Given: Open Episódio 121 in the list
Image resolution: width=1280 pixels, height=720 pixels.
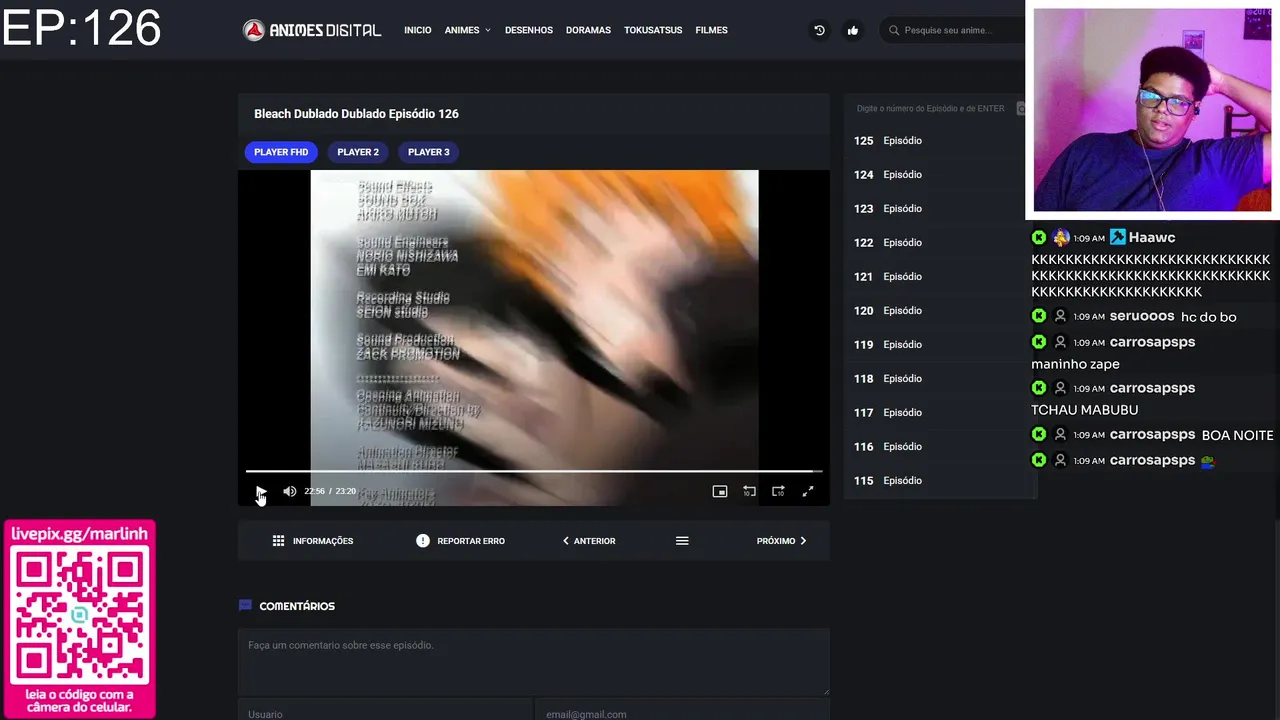Looking at the screenshot, I should pos(938,277).
